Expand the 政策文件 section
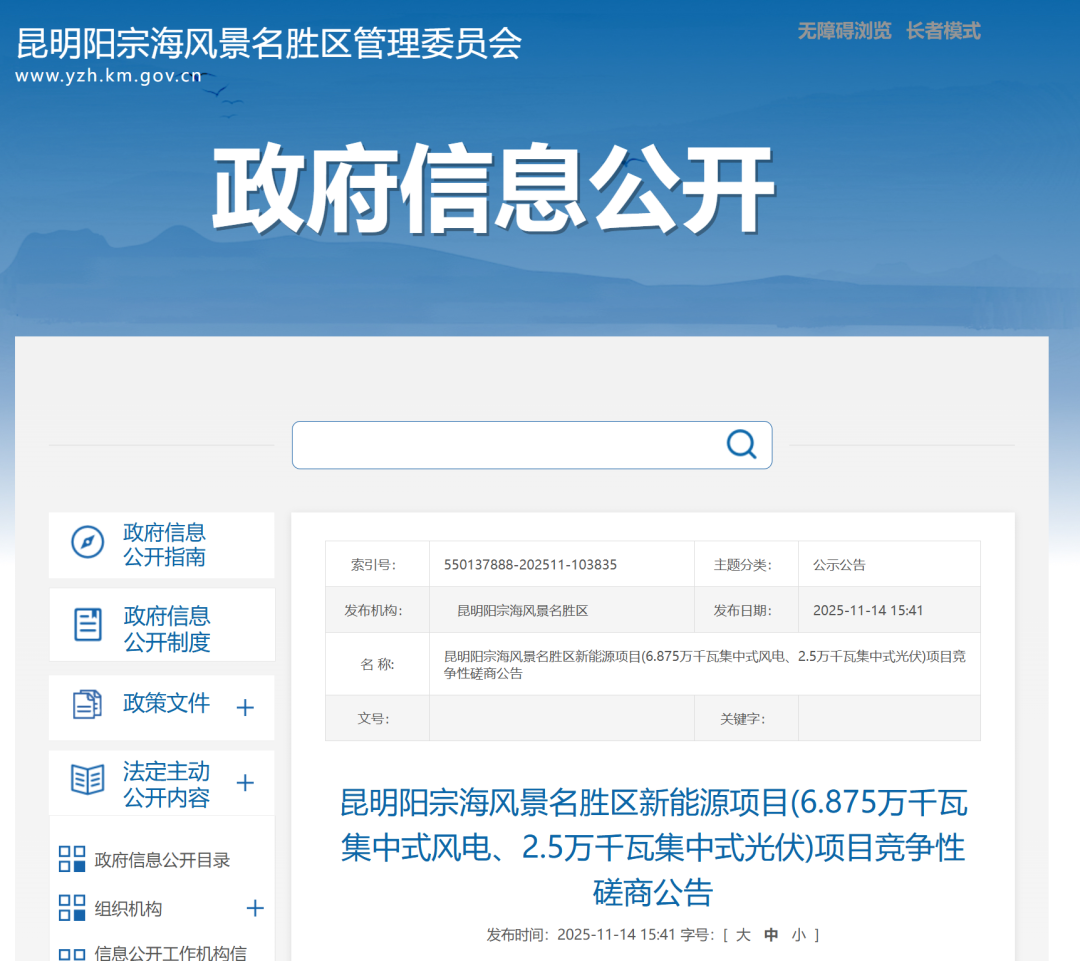Viewport: 1080px width, 961px height. point(245,707)
